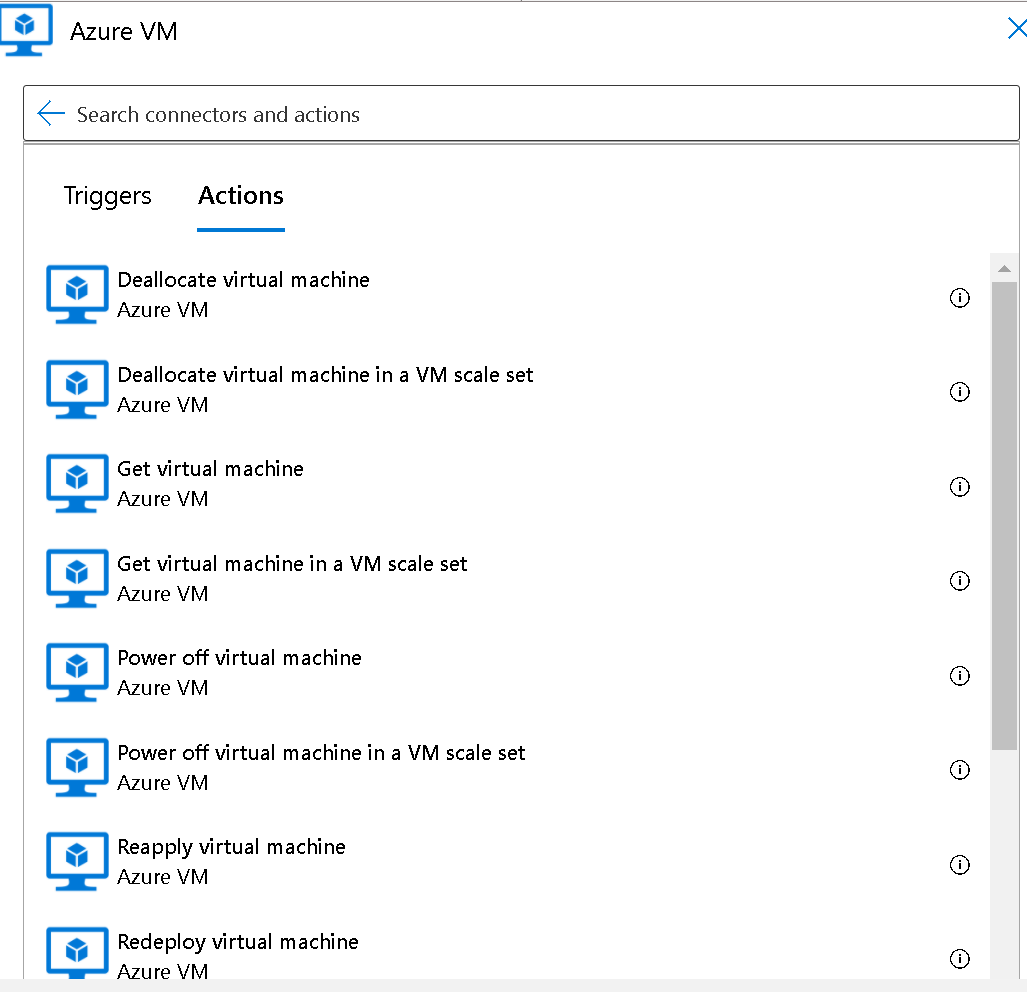Image resolution: width=1027 pixels, height=992 pixels.
Task: Click the Search connectors and actions field
Action: (400, 114)
